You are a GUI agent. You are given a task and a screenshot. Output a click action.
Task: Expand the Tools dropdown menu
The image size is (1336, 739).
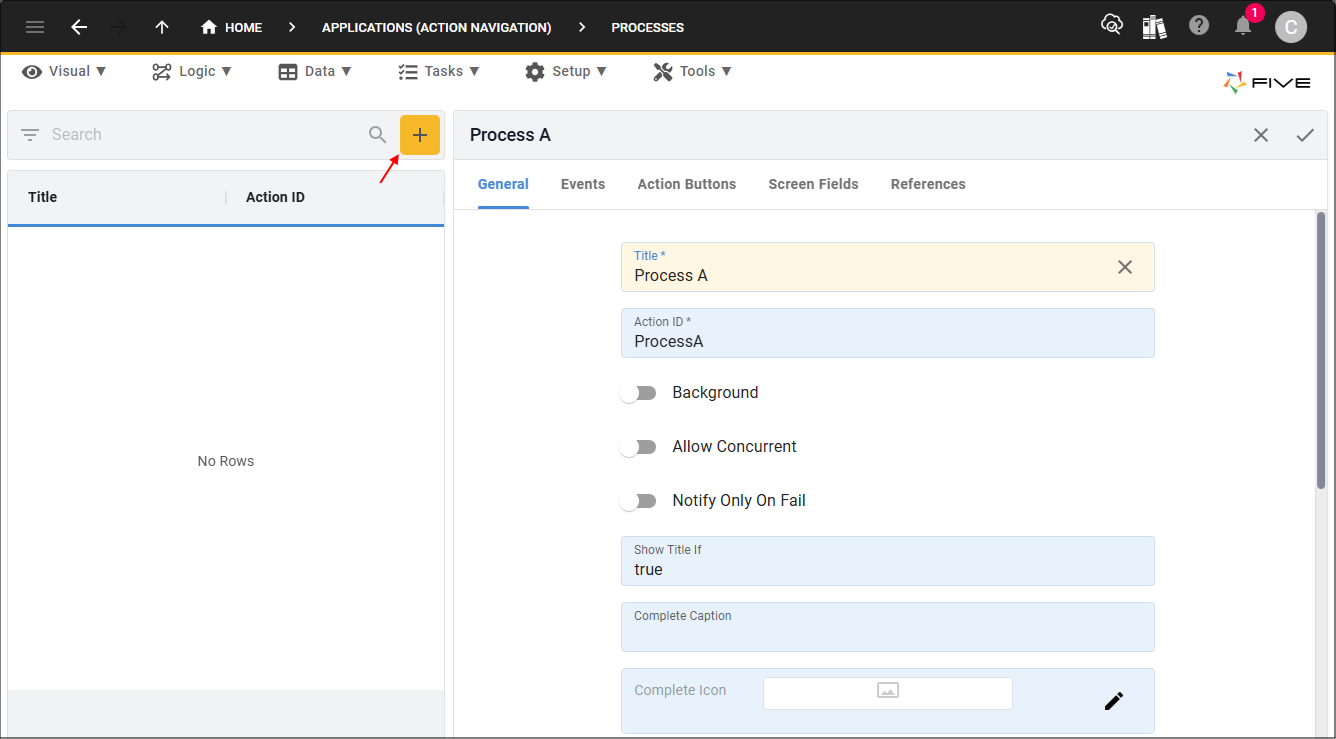692,71
